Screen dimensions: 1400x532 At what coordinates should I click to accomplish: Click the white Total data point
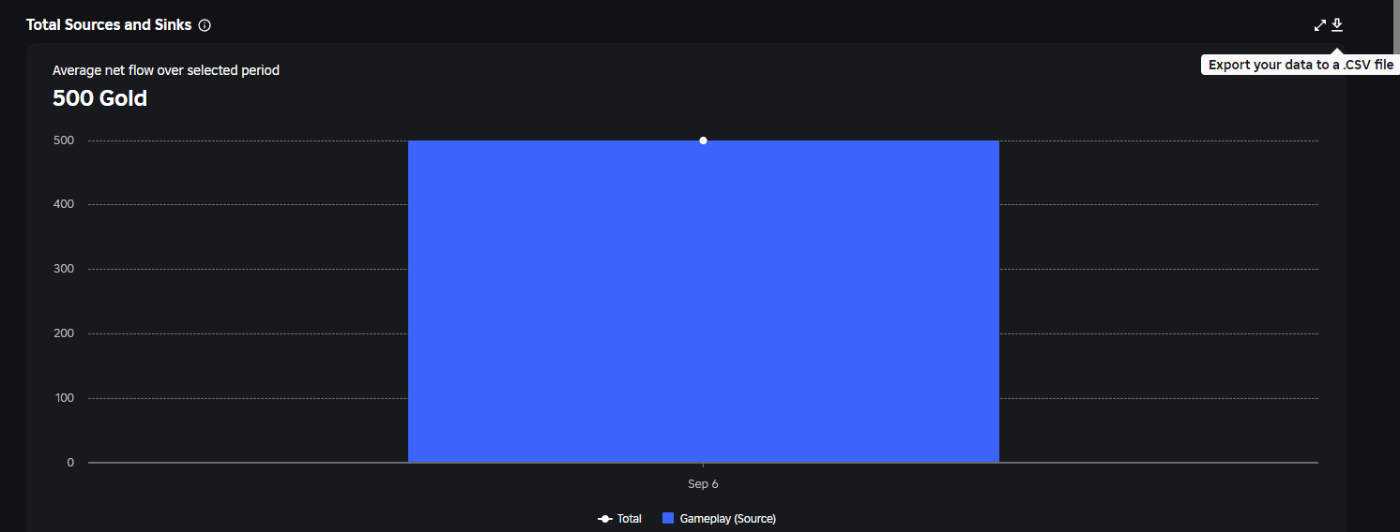703,140
